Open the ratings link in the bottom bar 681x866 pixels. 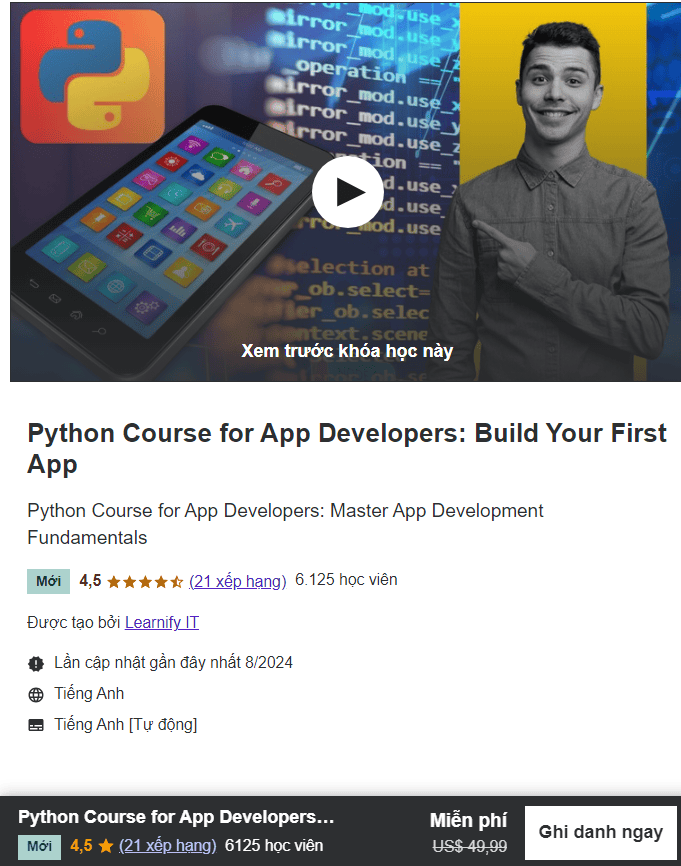point(167,846)
